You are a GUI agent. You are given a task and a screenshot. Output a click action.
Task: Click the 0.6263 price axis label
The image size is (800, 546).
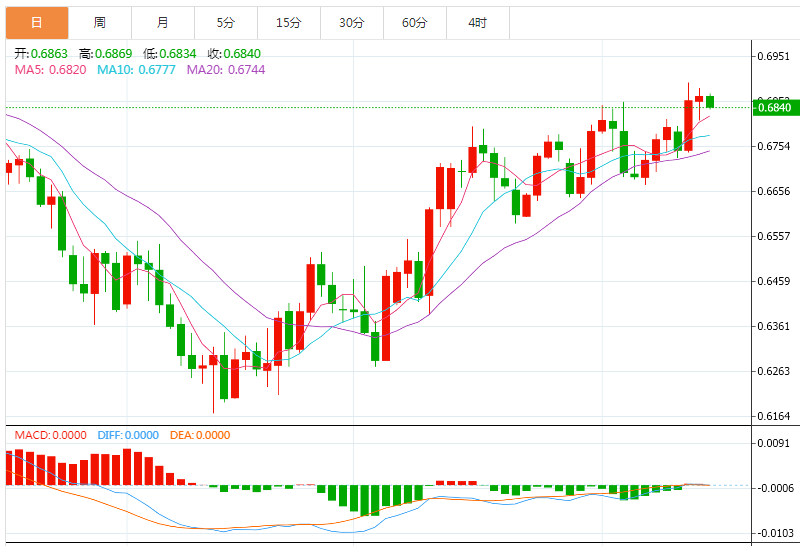[773, 371]
